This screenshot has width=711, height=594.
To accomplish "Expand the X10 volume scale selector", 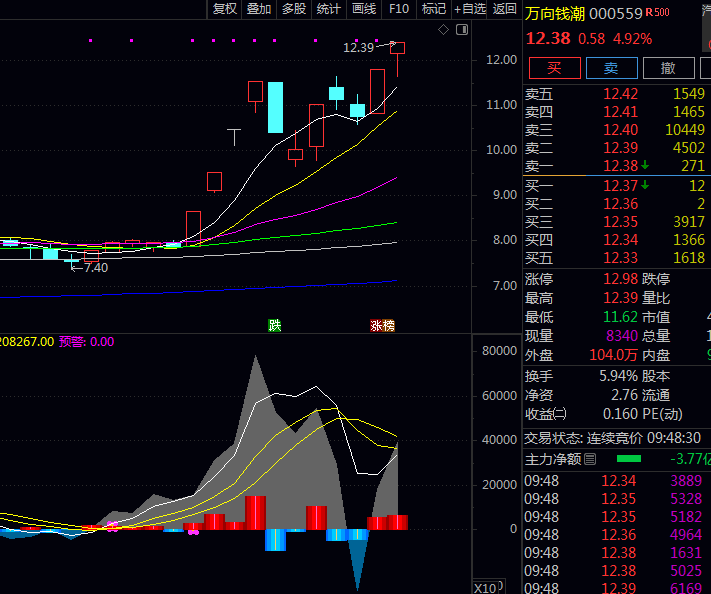I will coord(487,587).
